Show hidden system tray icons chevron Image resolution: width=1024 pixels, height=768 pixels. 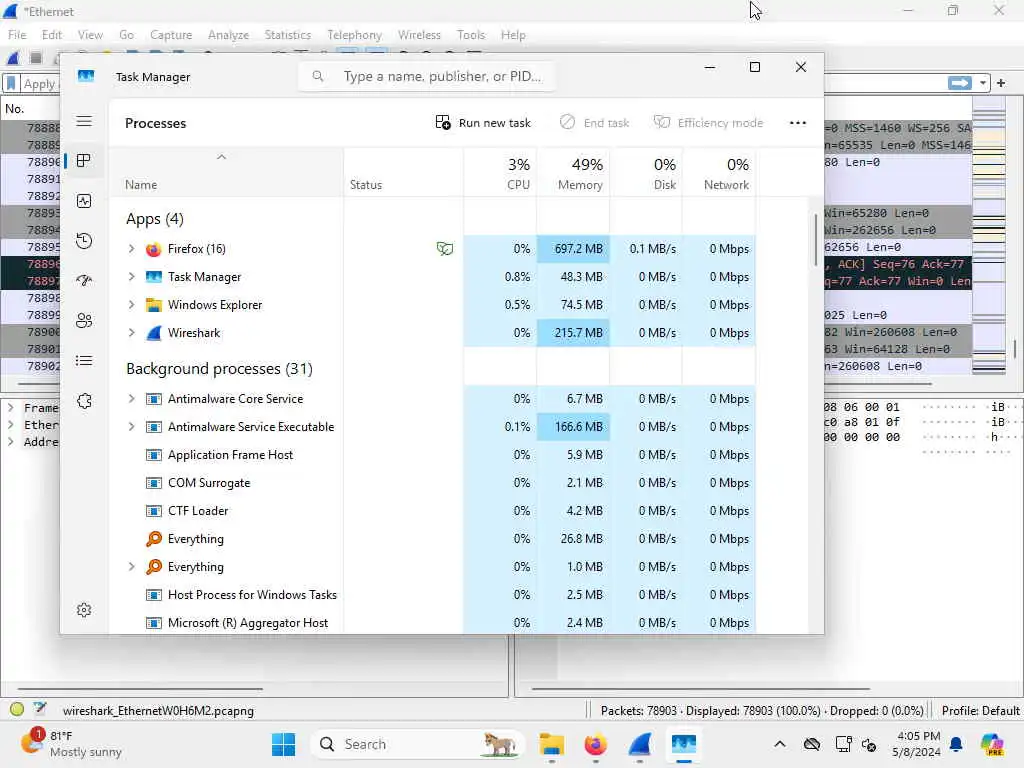780,744
